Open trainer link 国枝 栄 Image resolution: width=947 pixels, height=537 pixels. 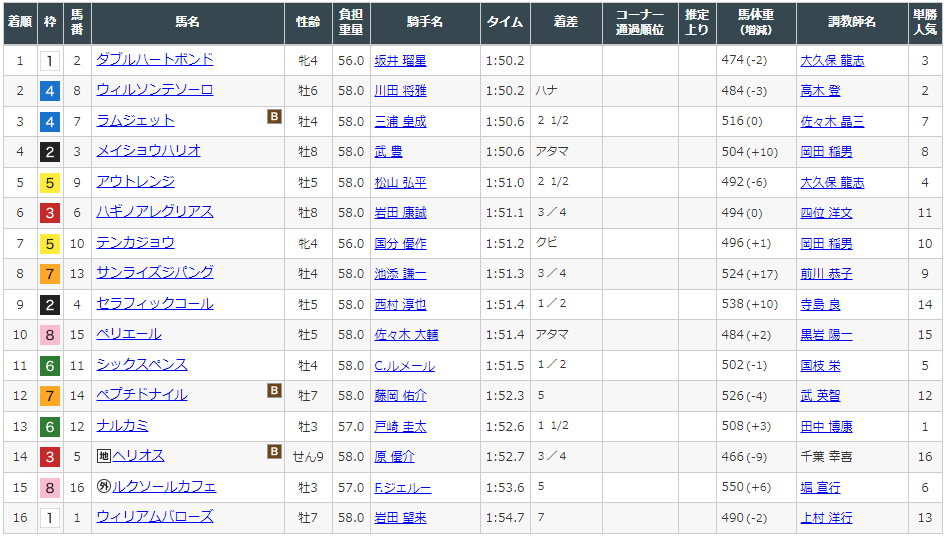coord(820,365)
